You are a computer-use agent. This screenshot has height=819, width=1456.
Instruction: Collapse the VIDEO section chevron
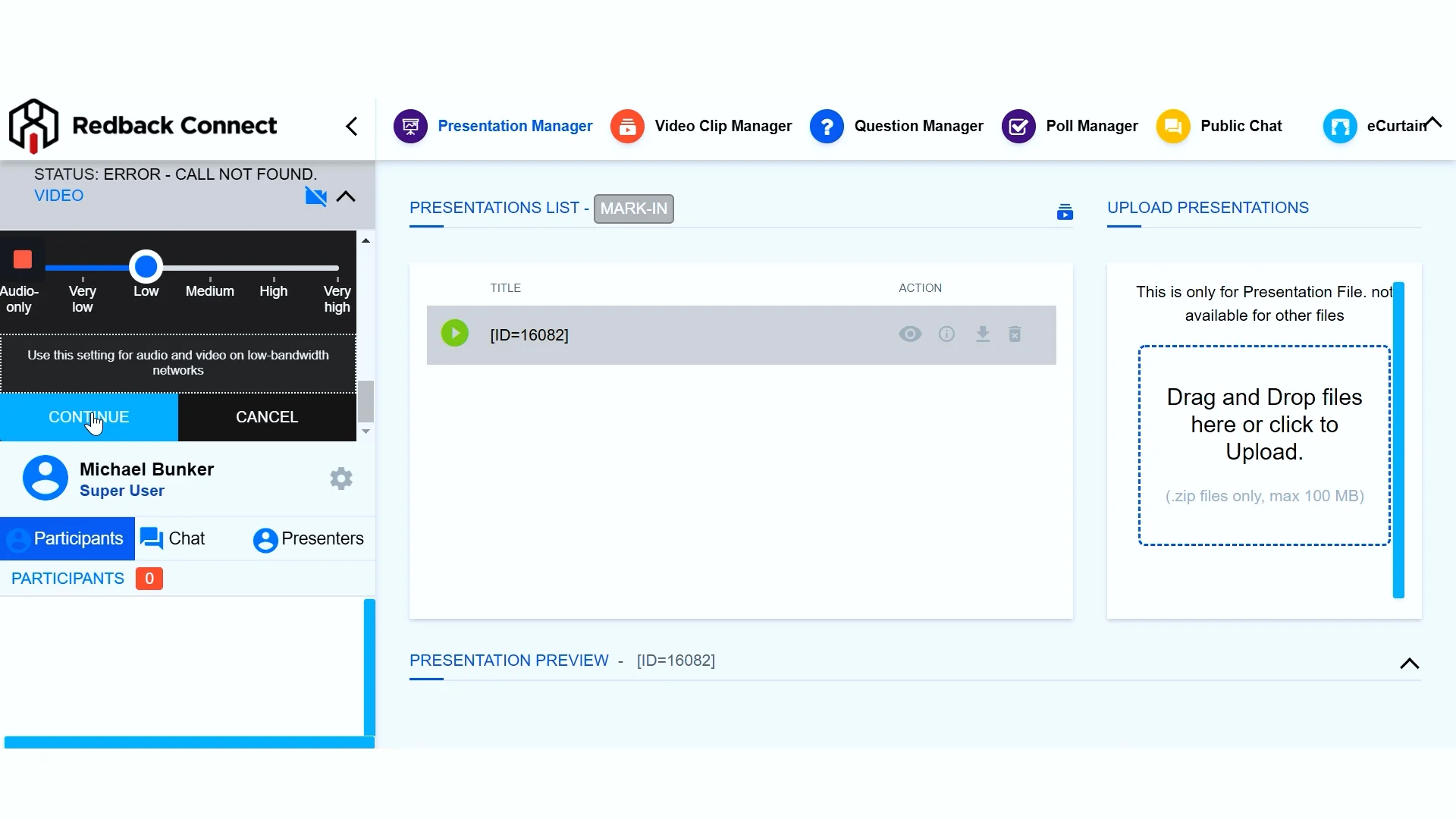346,196
